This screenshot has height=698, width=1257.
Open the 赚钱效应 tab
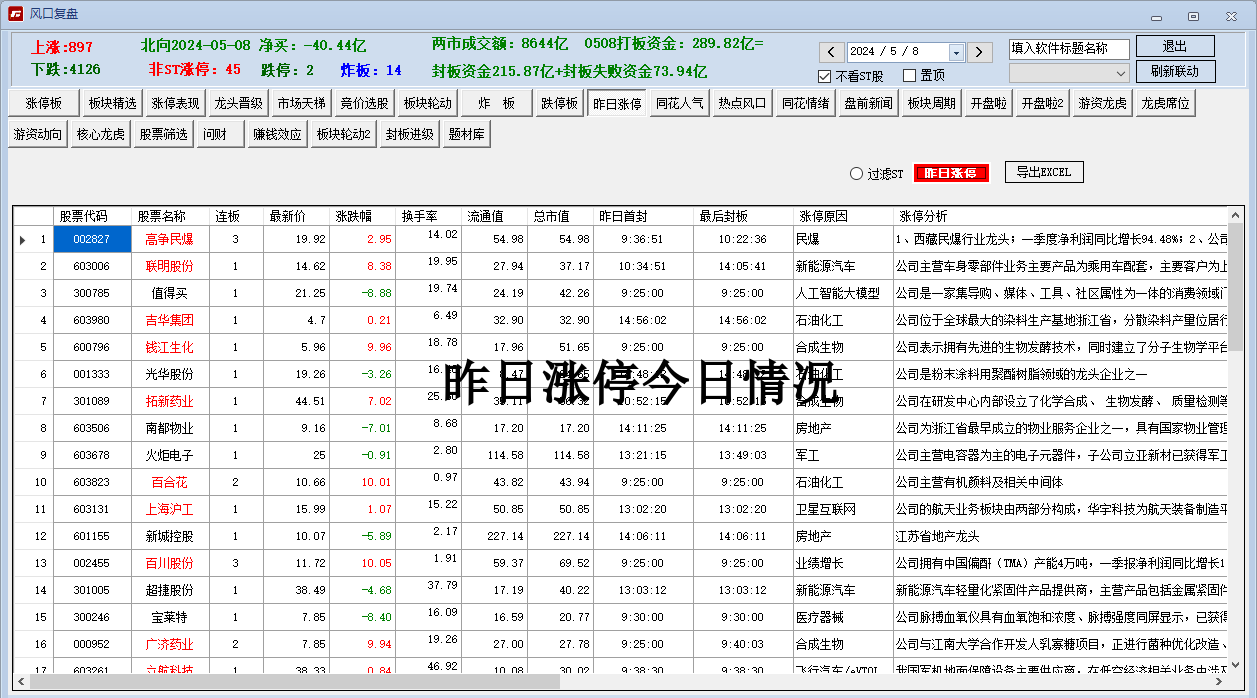[277, 134]
